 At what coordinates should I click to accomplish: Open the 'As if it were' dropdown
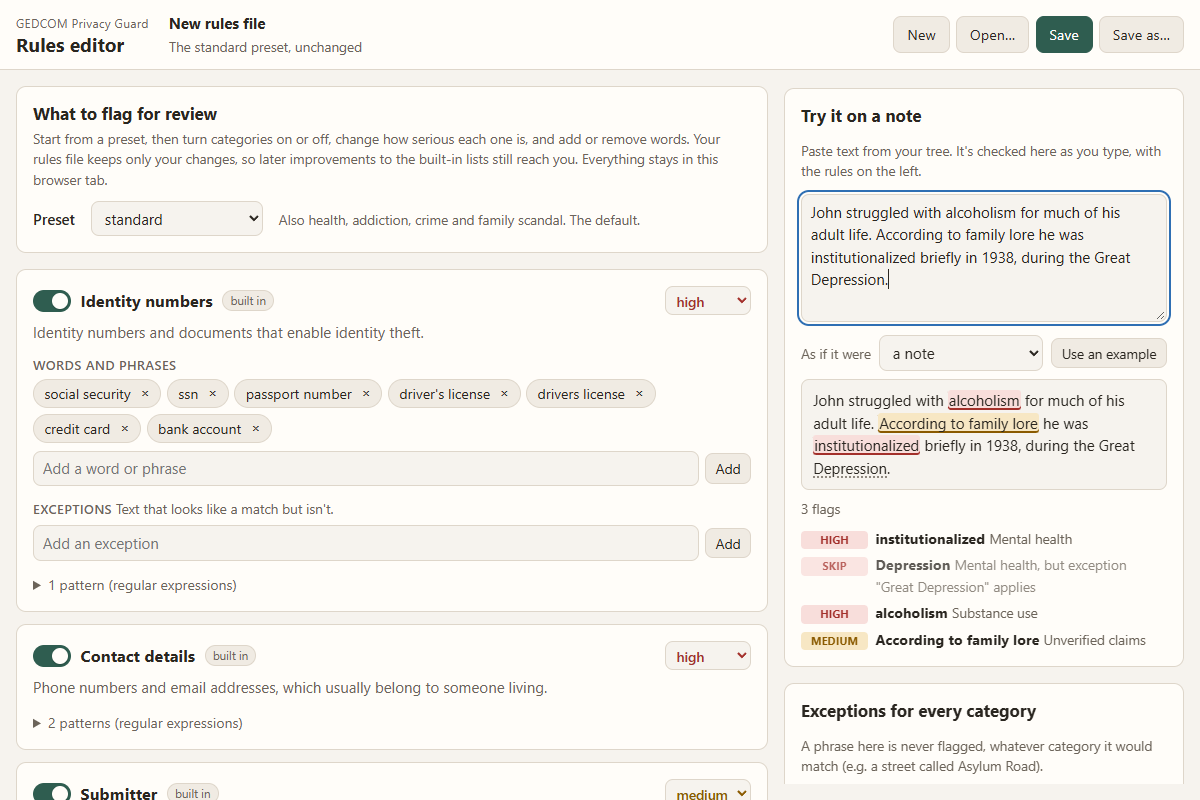961,353
